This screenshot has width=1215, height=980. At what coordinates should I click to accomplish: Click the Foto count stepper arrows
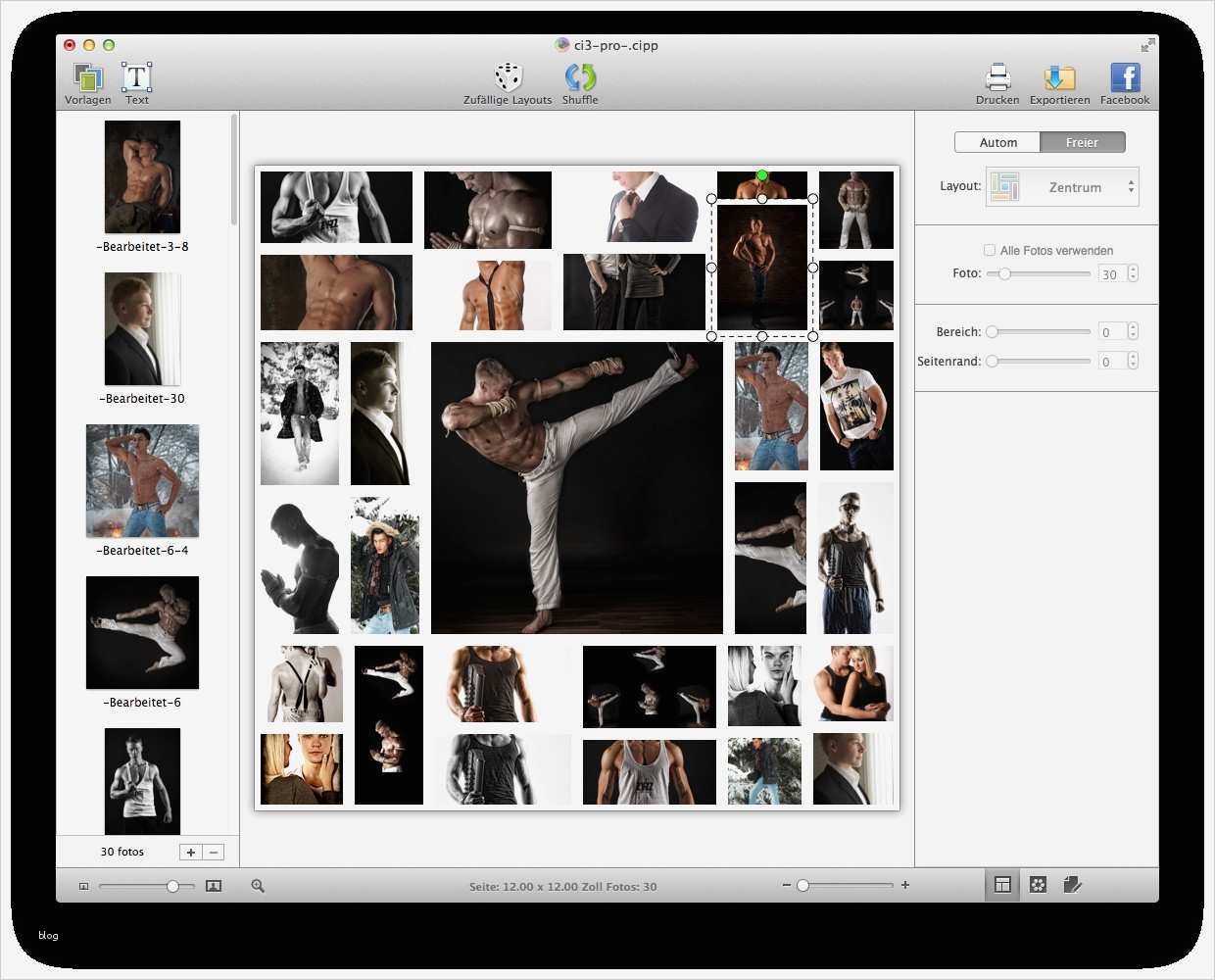1133,273
